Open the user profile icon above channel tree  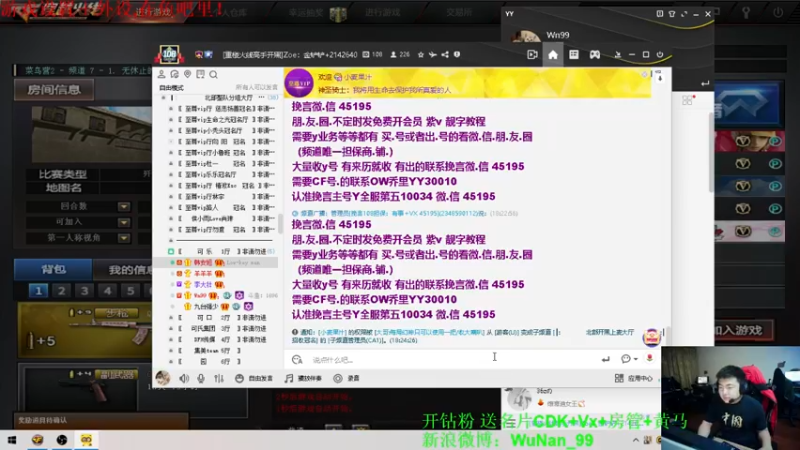click(x=161, y=74)
